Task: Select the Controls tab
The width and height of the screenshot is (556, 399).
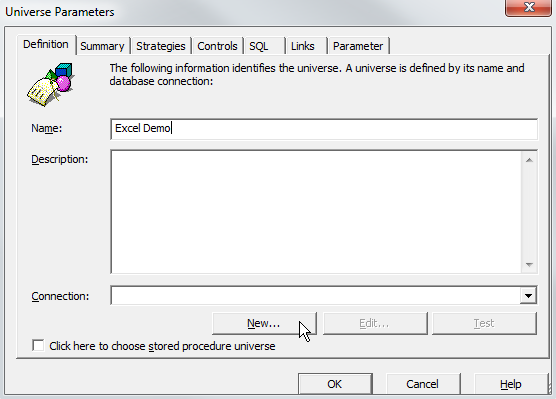Action: tap(217, 46)
